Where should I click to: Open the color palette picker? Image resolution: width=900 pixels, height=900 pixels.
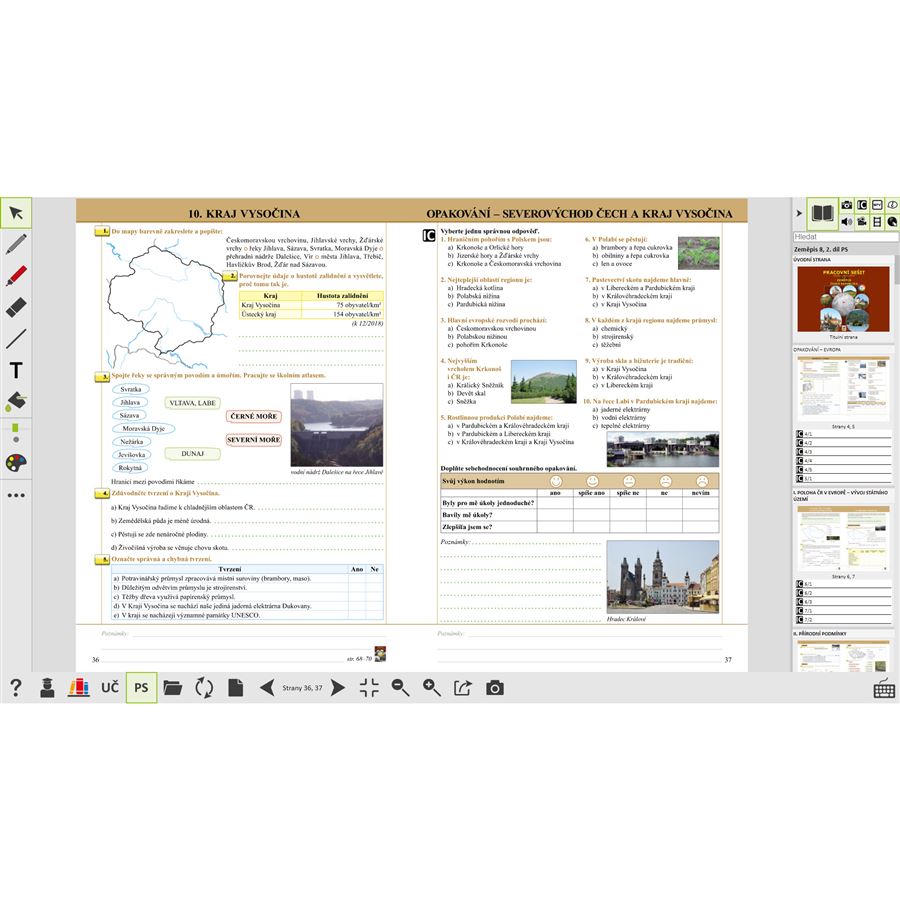coord(16,463)
